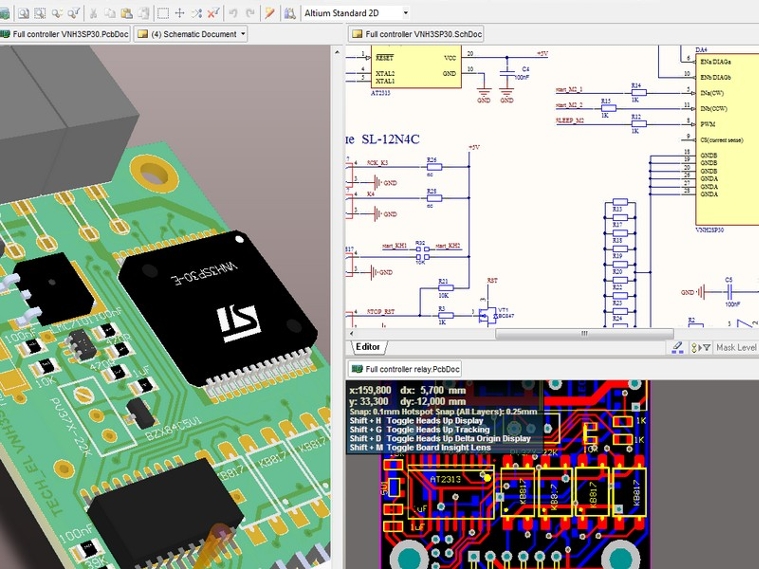Click capacitor C4 100nF in the schematic

513,73
